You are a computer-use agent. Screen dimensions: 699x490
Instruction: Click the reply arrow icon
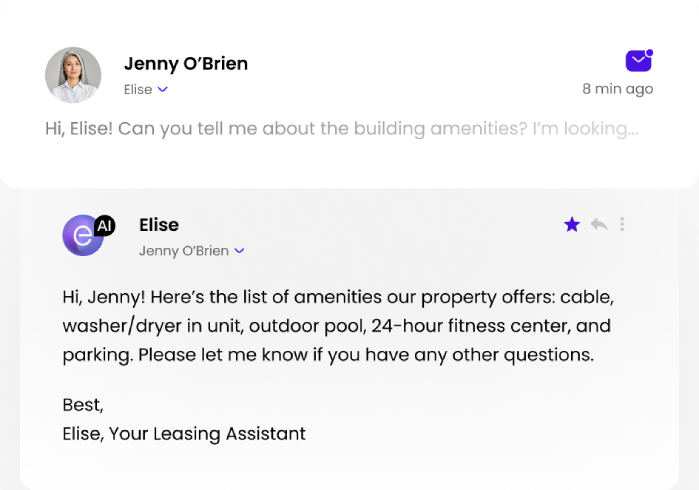599,224
